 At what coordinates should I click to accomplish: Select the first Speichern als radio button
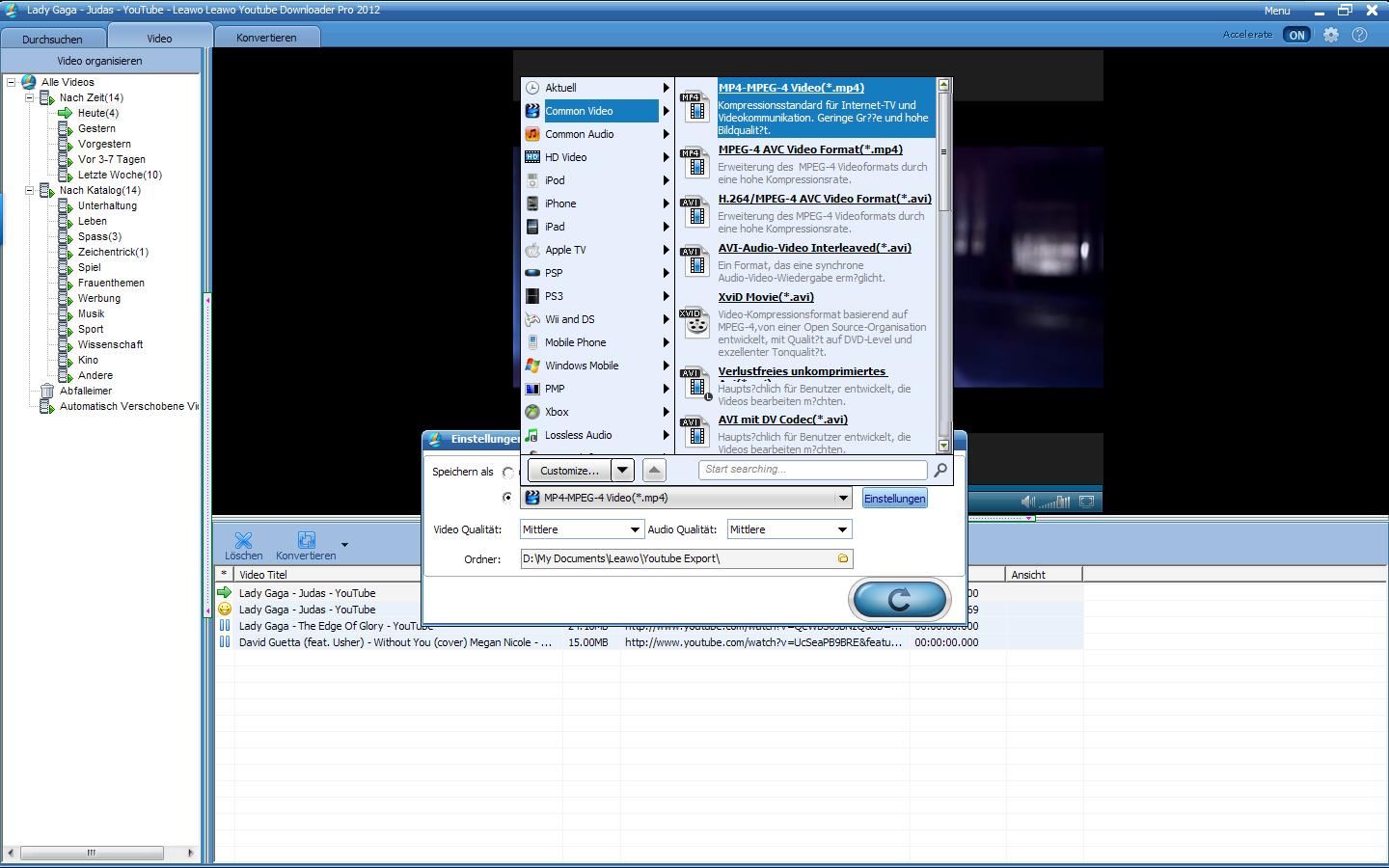(507, 473)
